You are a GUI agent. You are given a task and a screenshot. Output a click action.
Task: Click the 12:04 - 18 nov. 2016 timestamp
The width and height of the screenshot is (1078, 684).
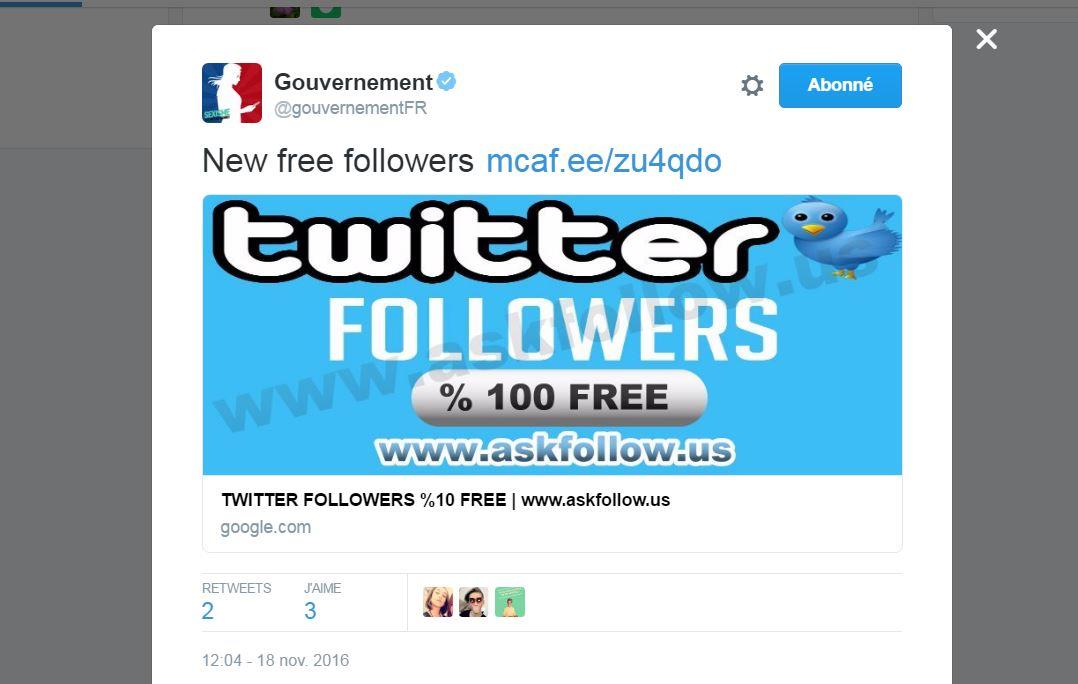275,661
